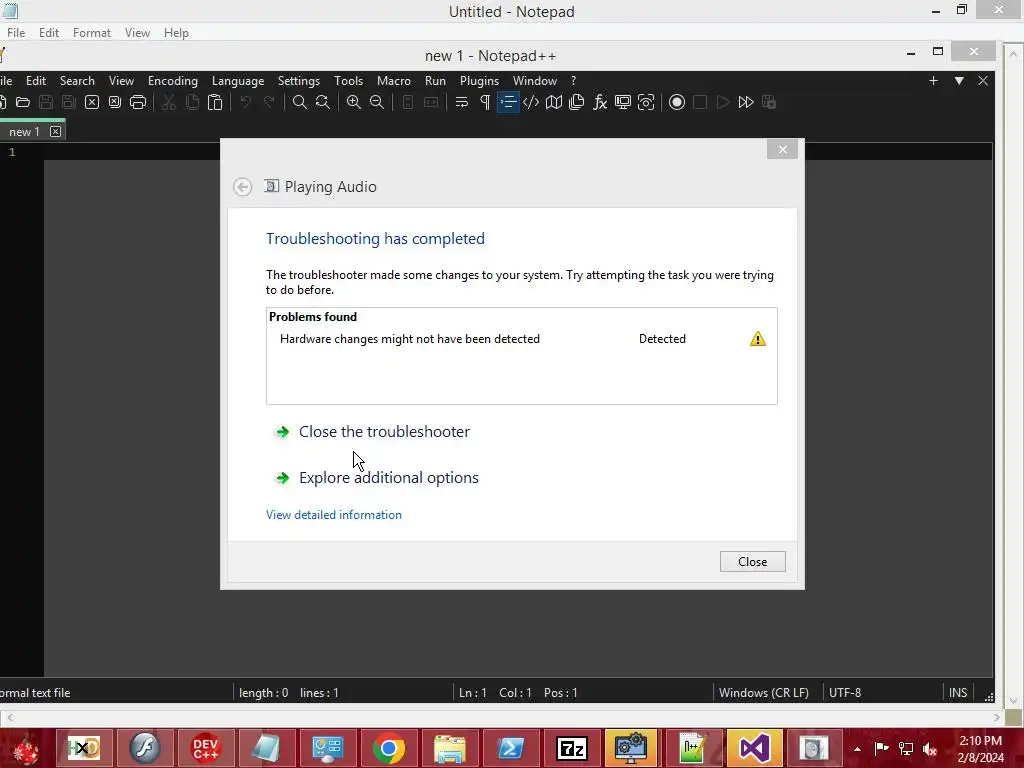Click the Save All icon in Notepad++ toolbar
This screenshot has width=1024, height=768.
pyautogui.click(x=69, y=102)
